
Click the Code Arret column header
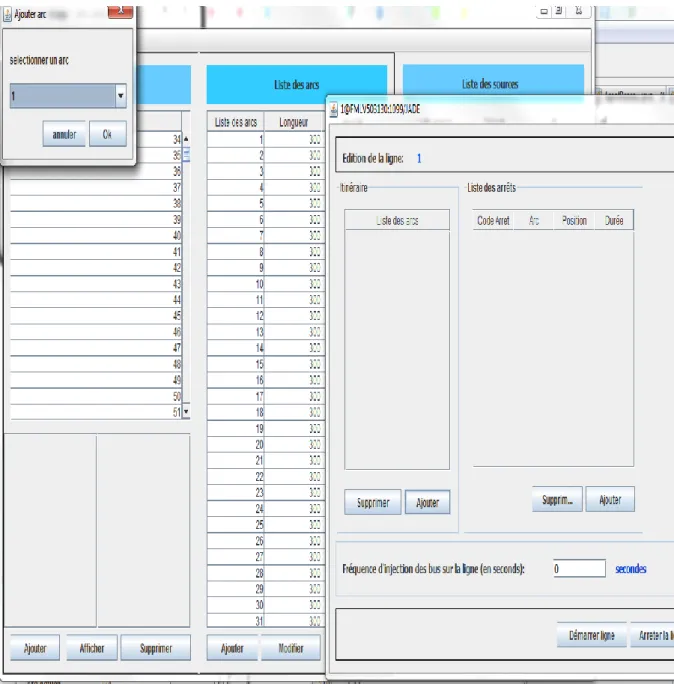(x=493, y=221)
